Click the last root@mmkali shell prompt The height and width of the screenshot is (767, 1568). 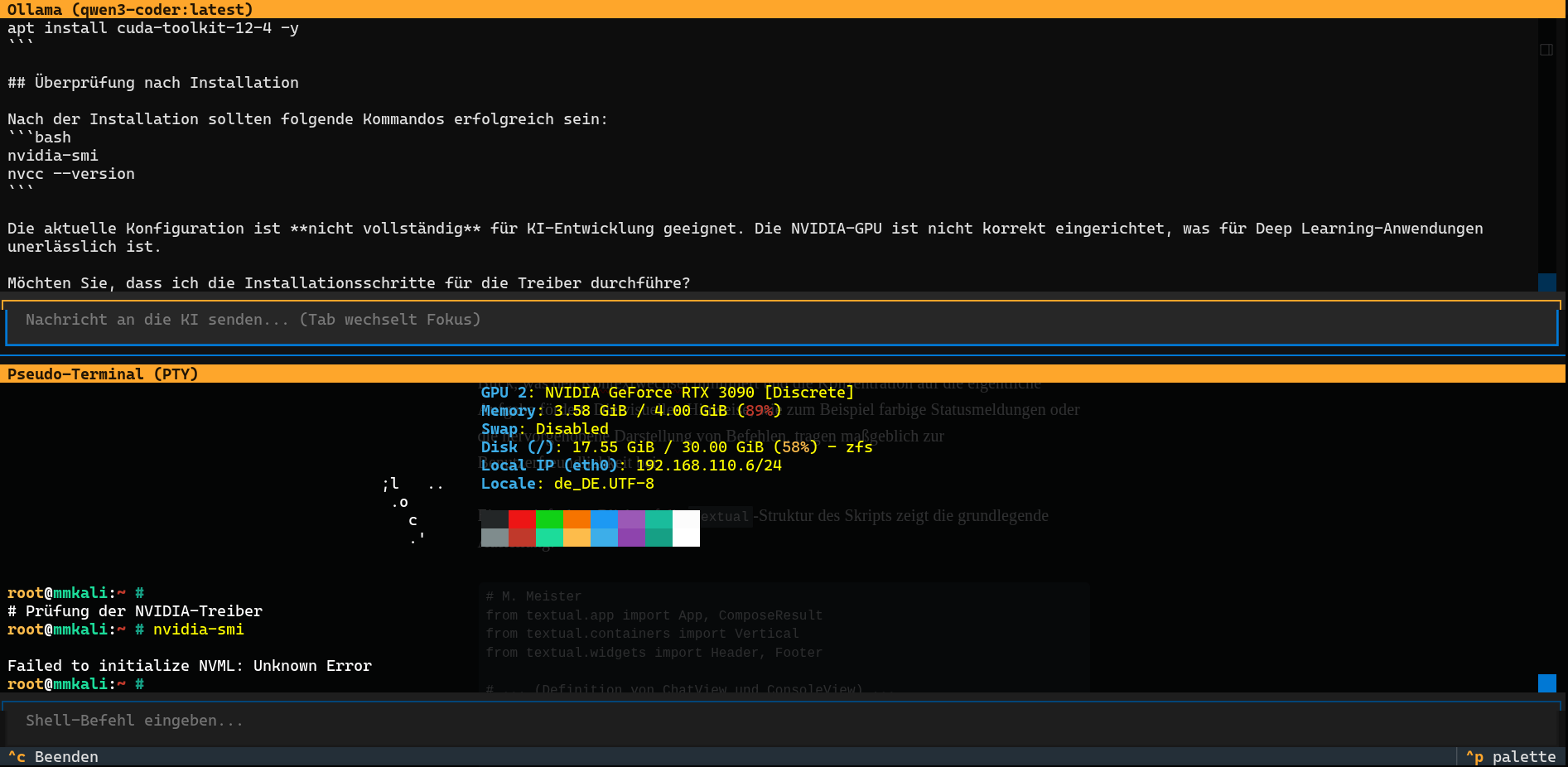click(75, 684)
